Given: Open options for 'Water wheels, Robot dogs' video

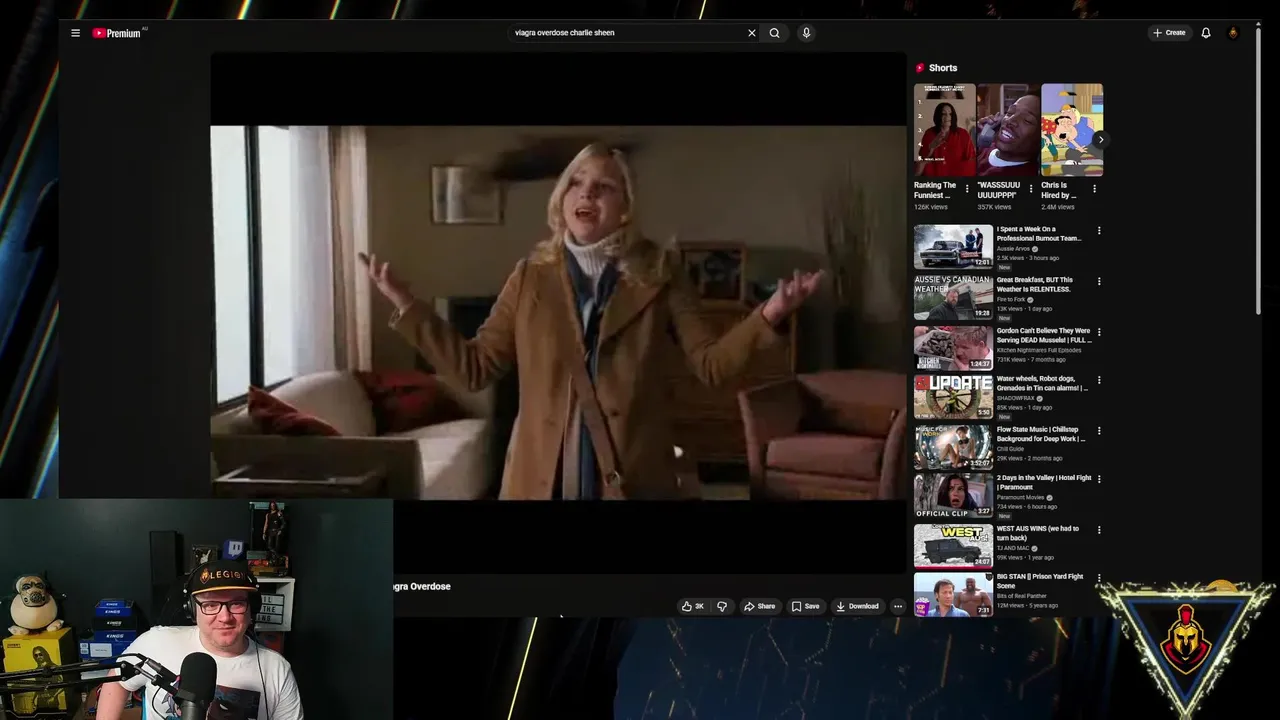Looking at the screenshot, I should pyautogui.click(x=1099, y=380).
